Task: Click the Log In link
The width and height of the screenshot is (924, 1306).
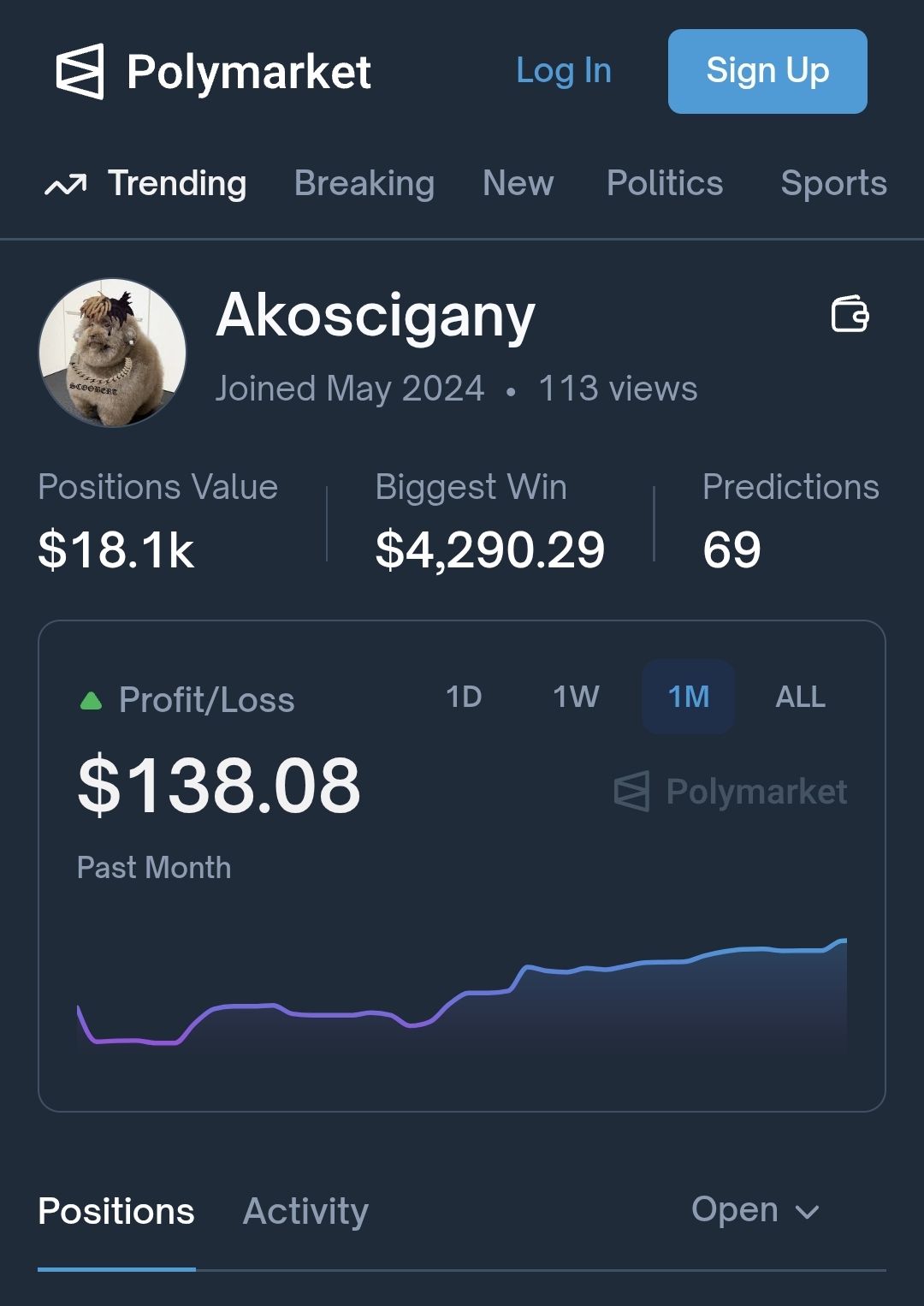Action: coord(564,71)
